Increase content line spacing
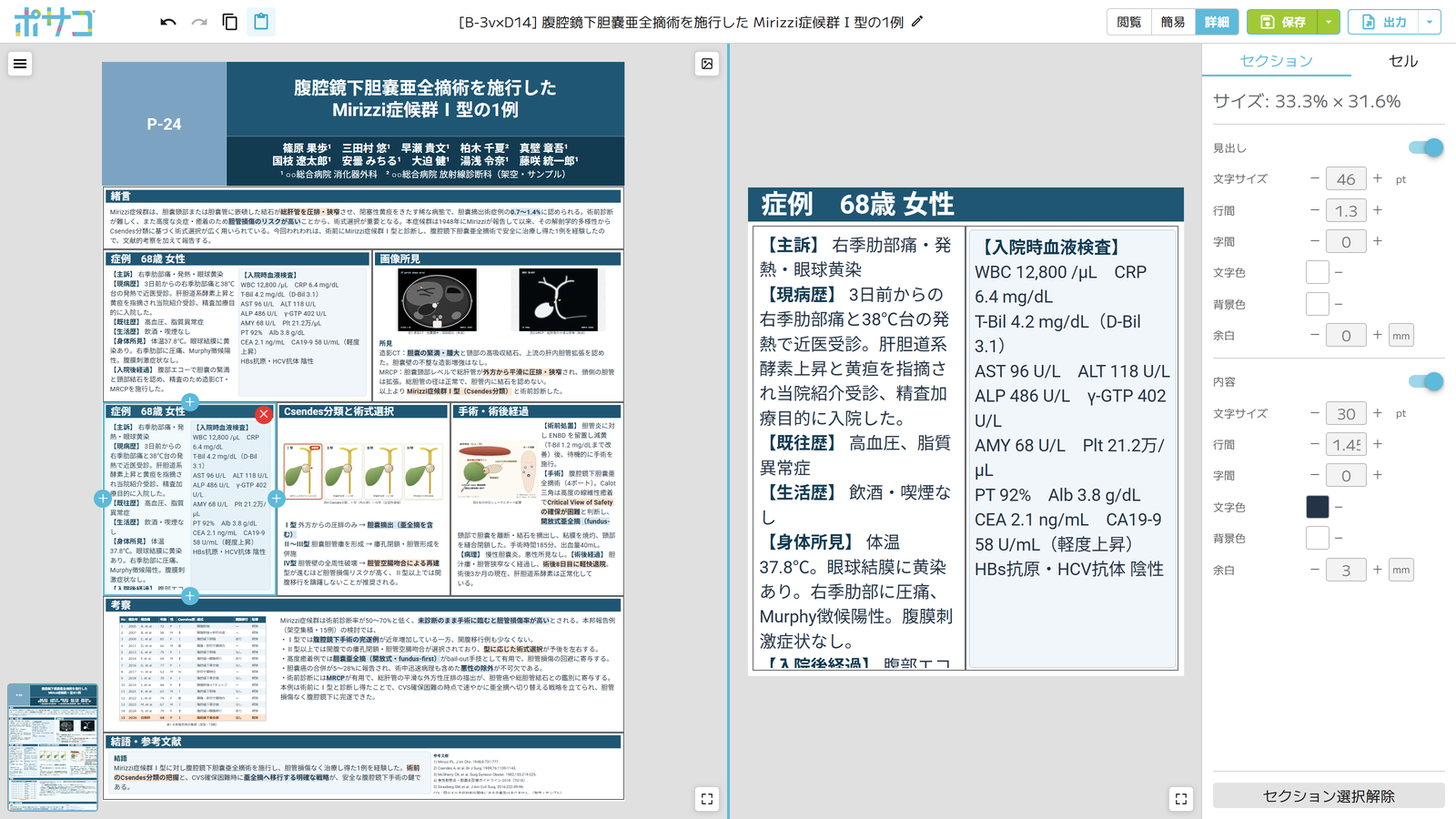 [x=1378, y=444]
